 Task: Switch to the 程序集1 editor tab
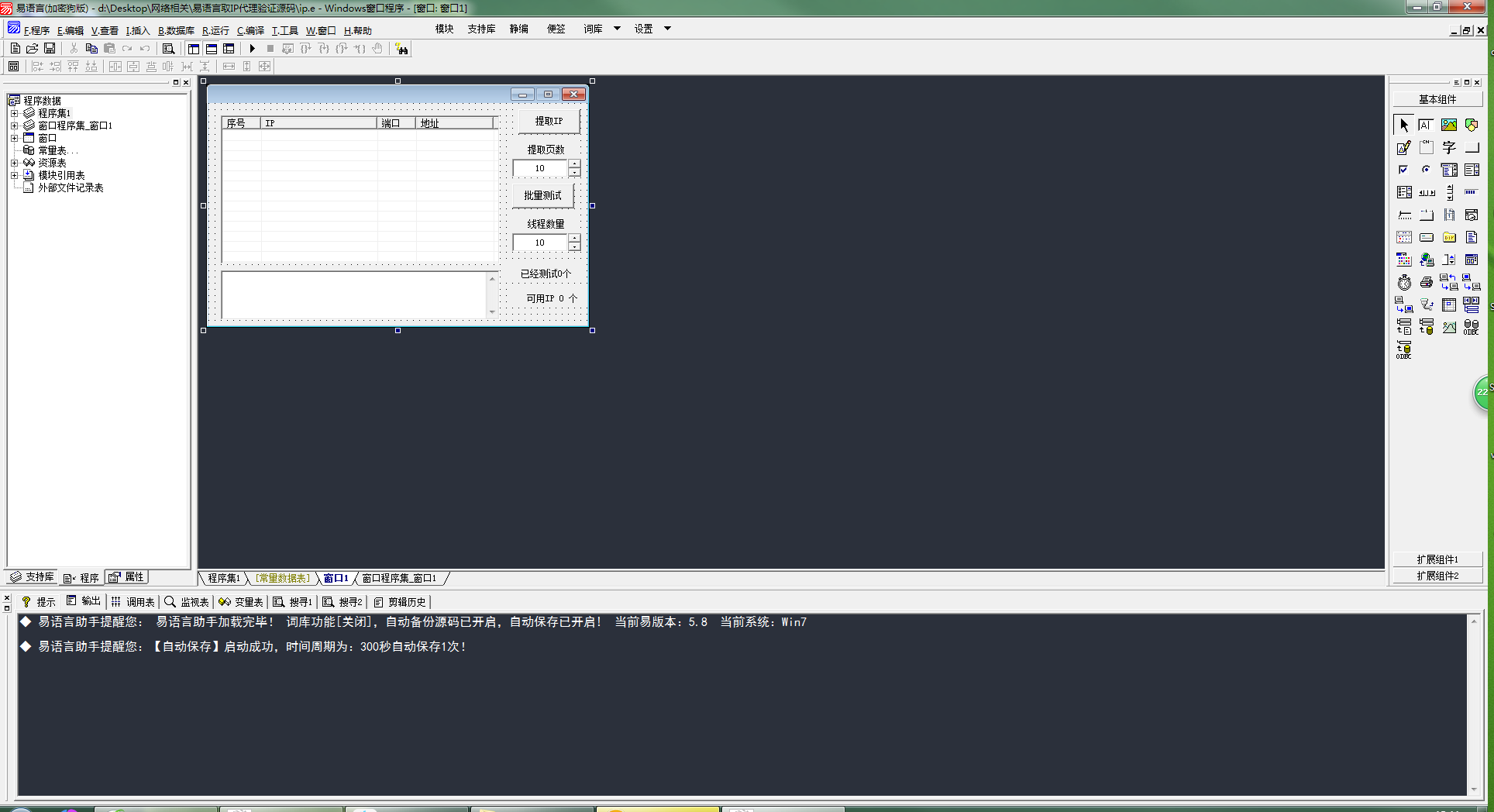pyautogui.click(x=223, y=578)
